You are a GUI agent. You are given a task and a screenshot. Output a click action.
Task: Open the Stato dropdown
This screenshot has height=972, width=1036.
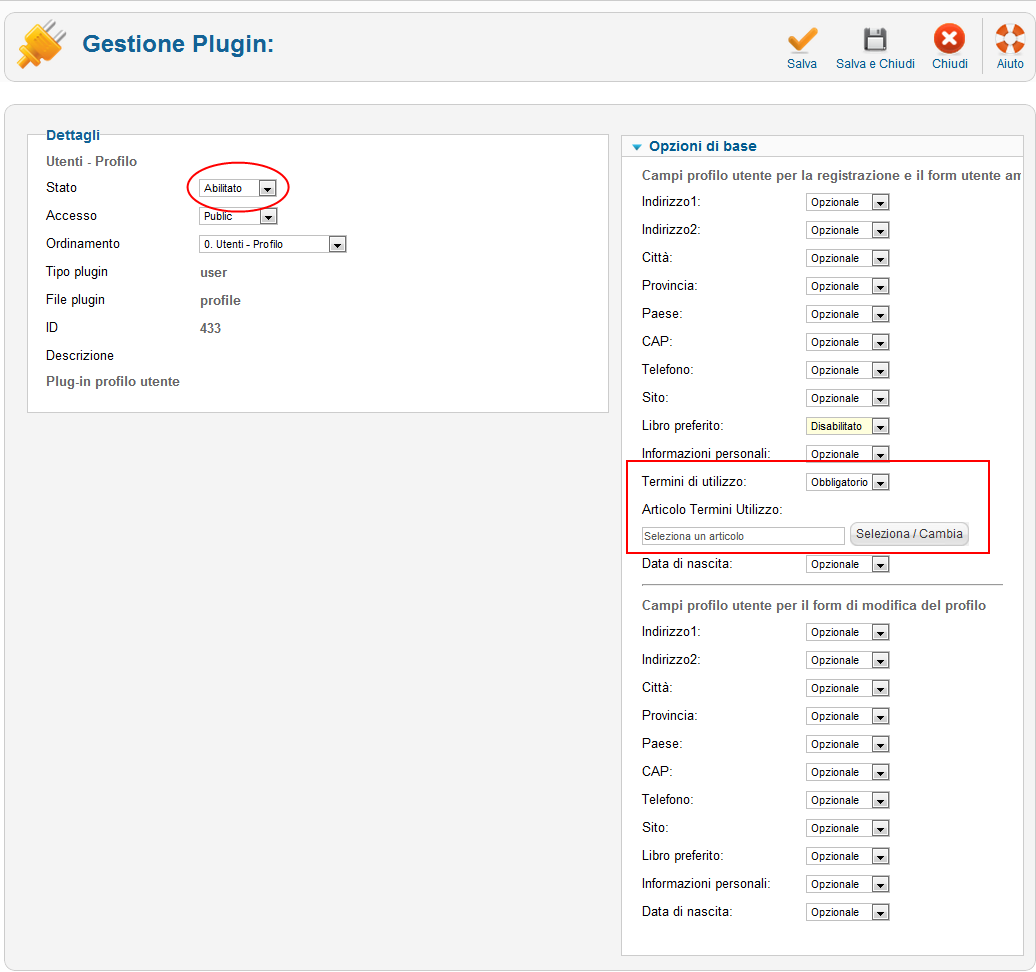pyautogui.click(x=237, y=188)
